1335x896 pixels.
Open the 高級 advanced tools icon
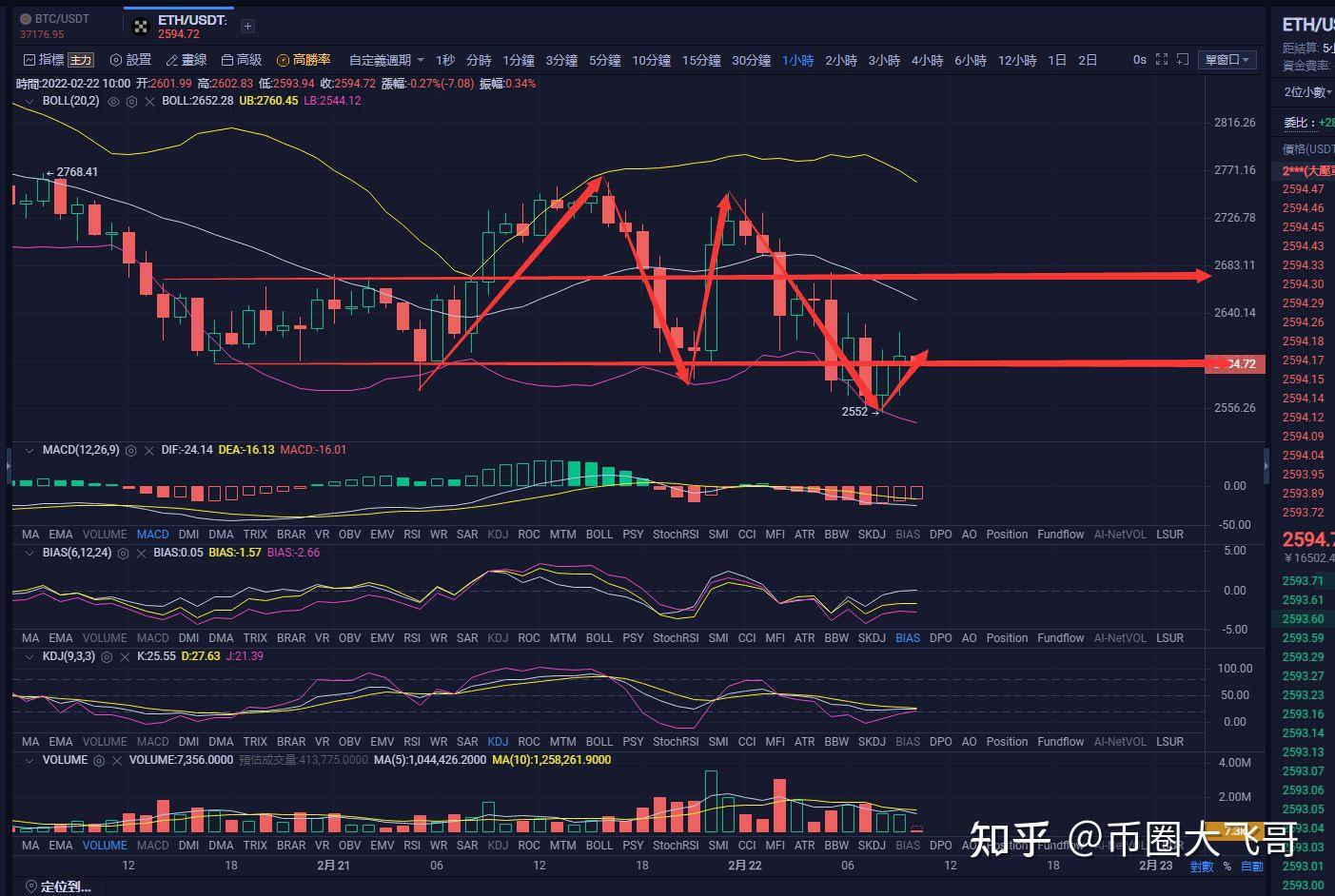pos(226,60)
